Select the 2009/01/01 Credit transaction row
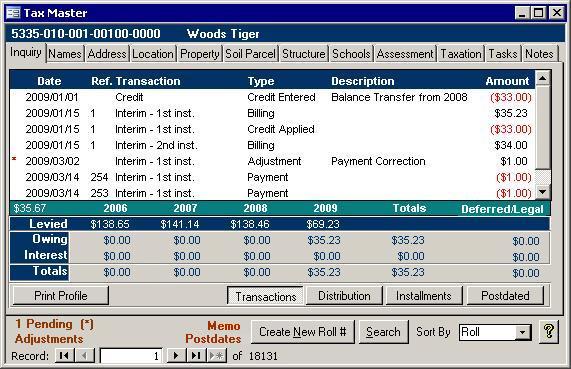The image size is (571, 369). (272, 97)
